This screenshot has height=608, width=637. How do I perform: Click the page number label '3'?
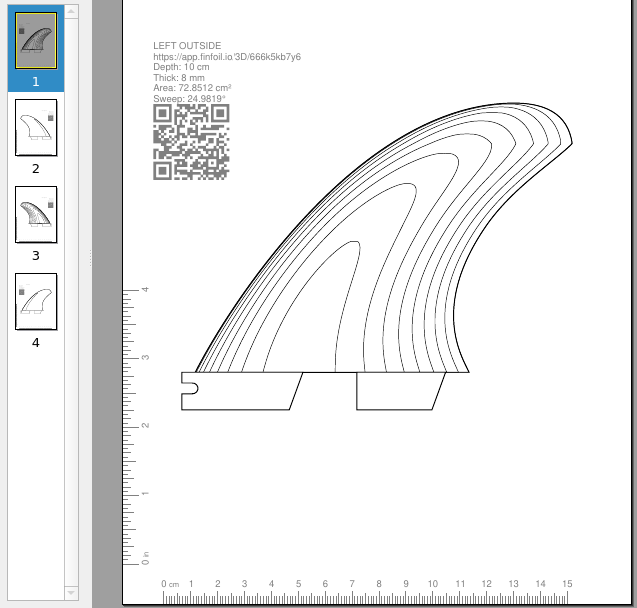click(36, 255)
